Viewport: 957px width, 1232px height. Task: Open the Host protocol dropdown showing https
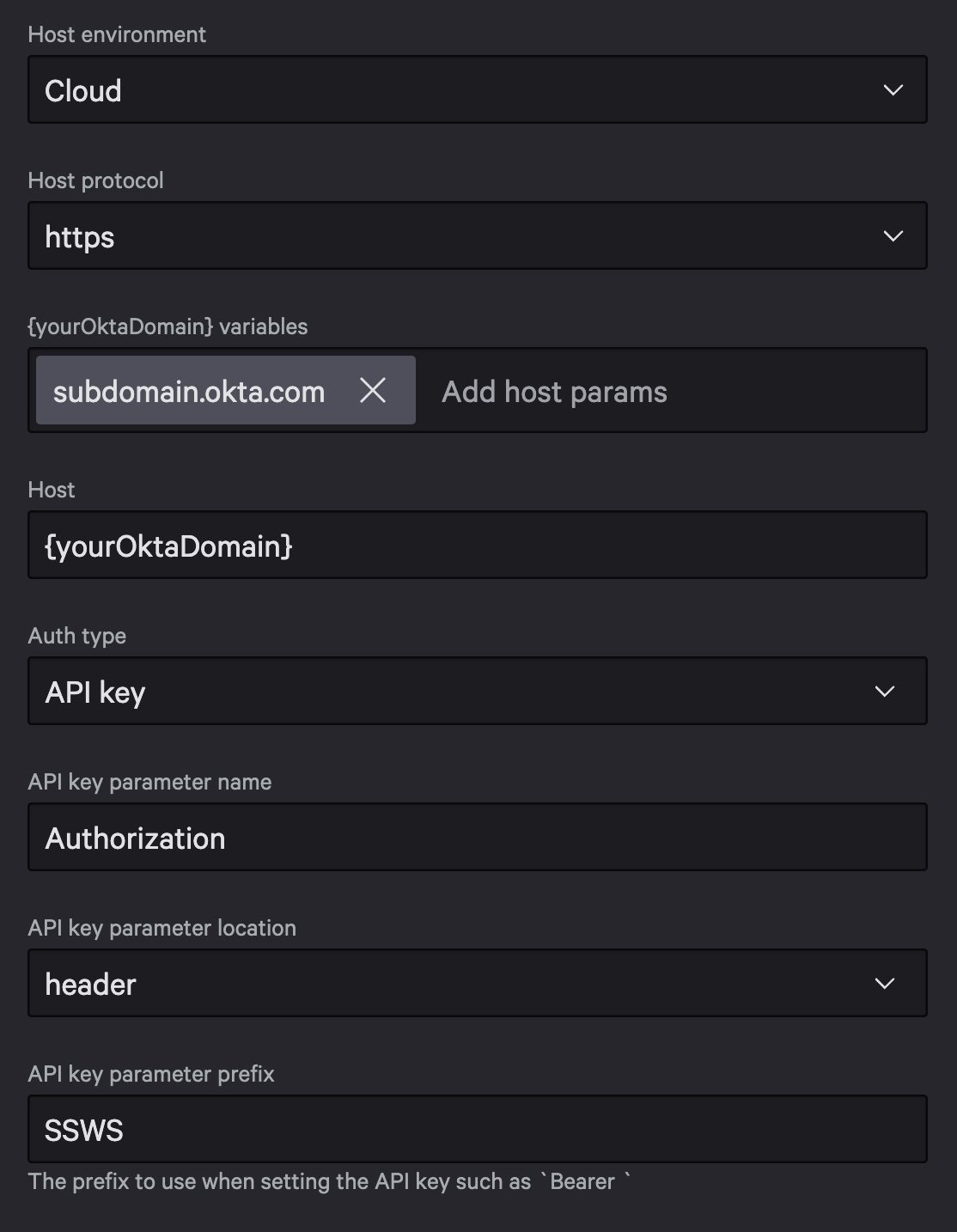pyautogui.click(x=478, y=235)
